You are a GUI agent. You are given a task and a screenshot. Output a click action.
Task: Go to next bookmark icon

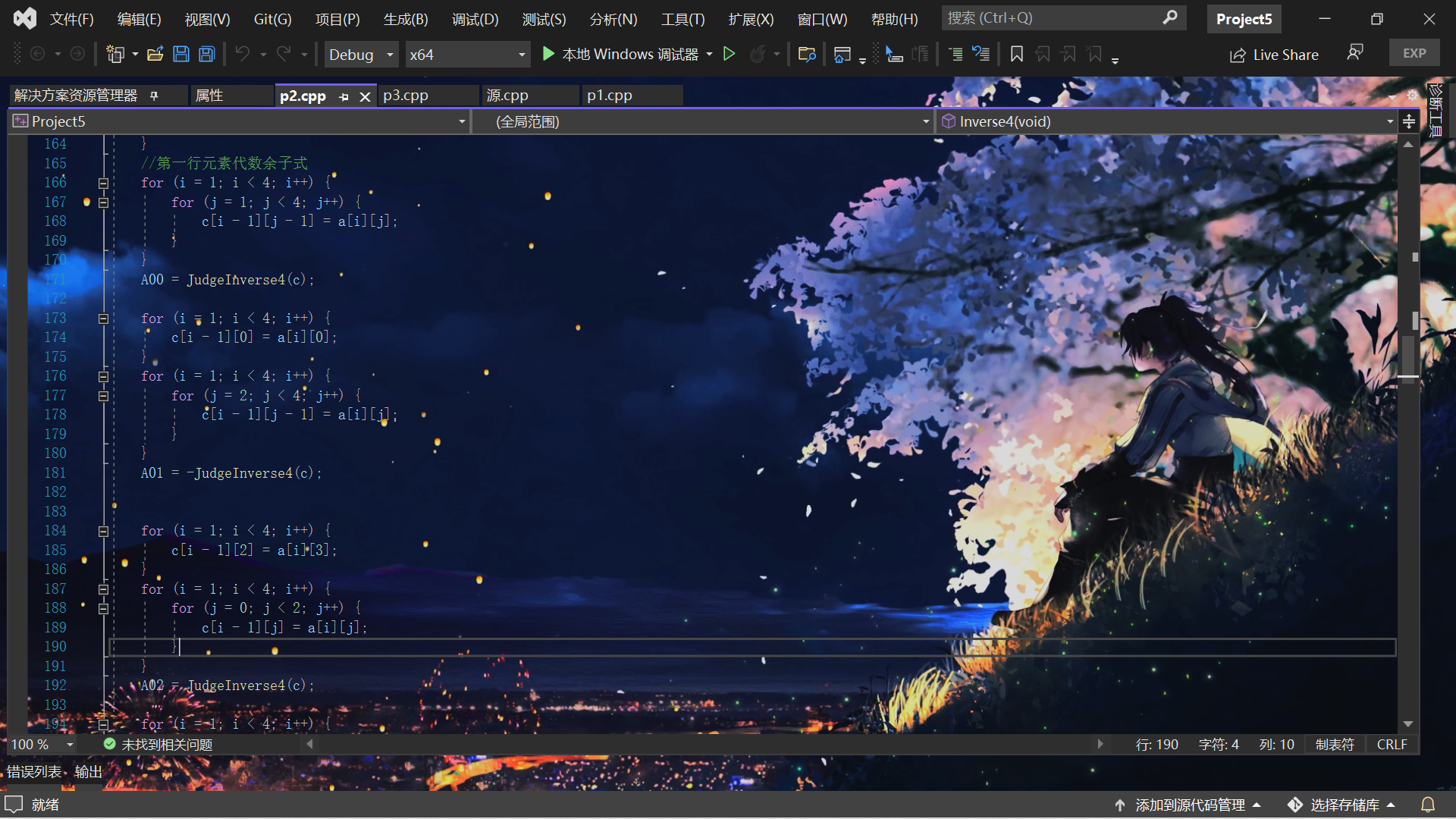(x=1068, y=54)
